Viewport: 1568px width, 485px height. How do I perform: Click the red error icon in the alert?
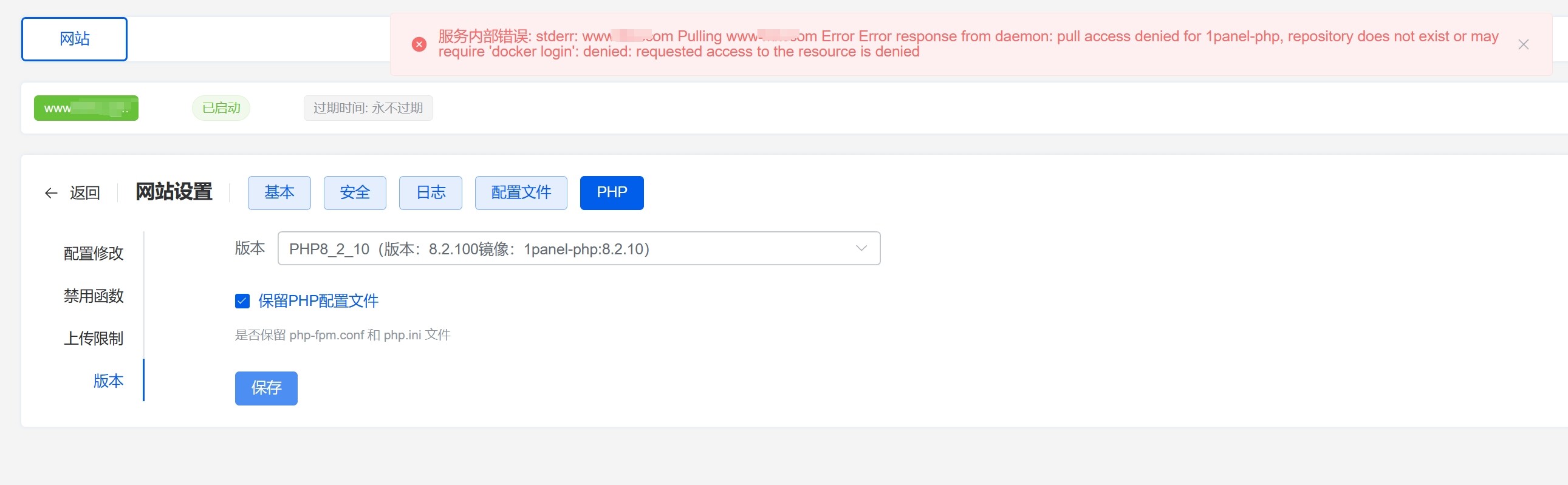click(x=419, y=44)
